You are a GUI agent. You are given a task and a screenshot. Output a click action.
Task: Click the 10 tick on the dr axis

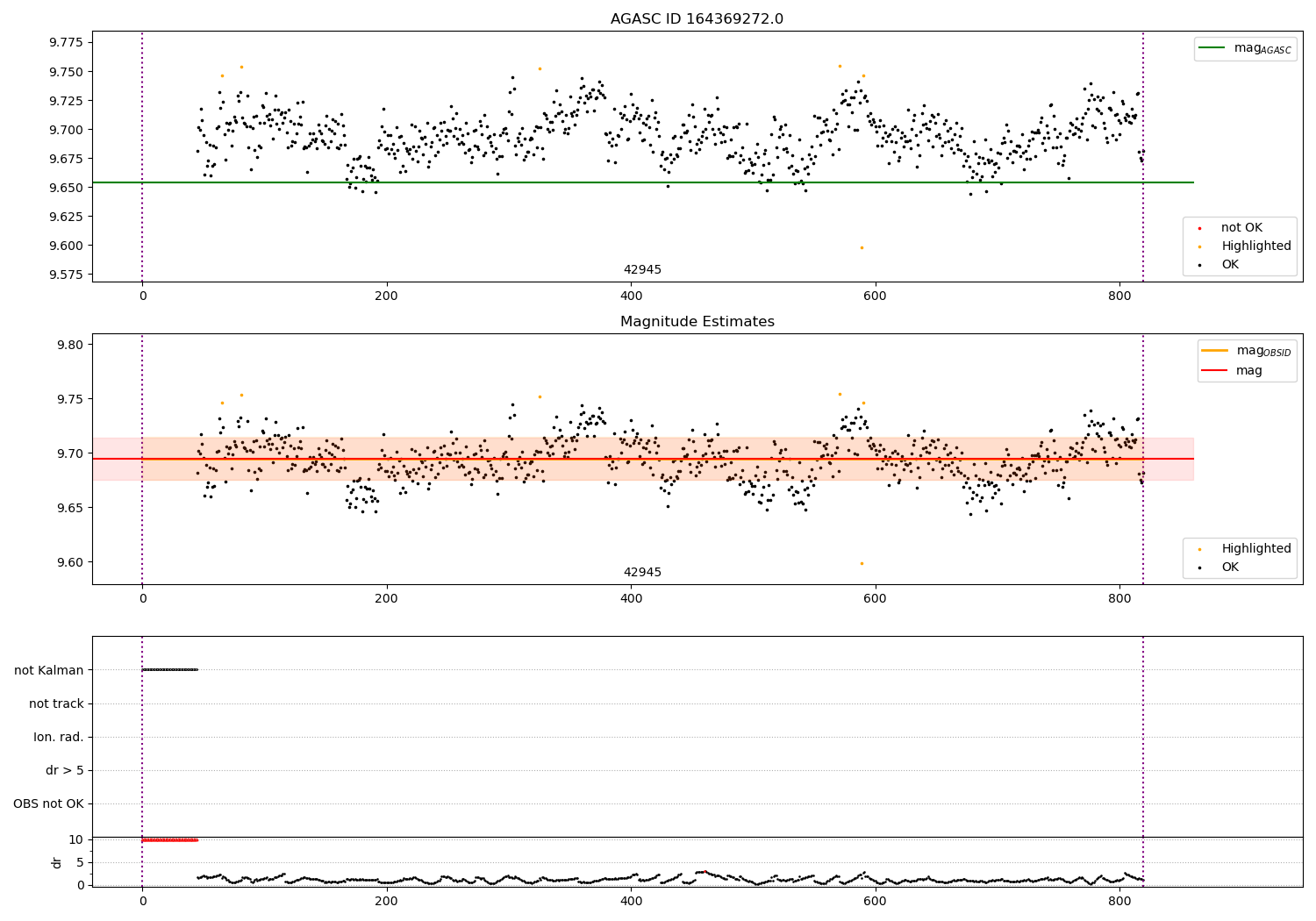76,839
